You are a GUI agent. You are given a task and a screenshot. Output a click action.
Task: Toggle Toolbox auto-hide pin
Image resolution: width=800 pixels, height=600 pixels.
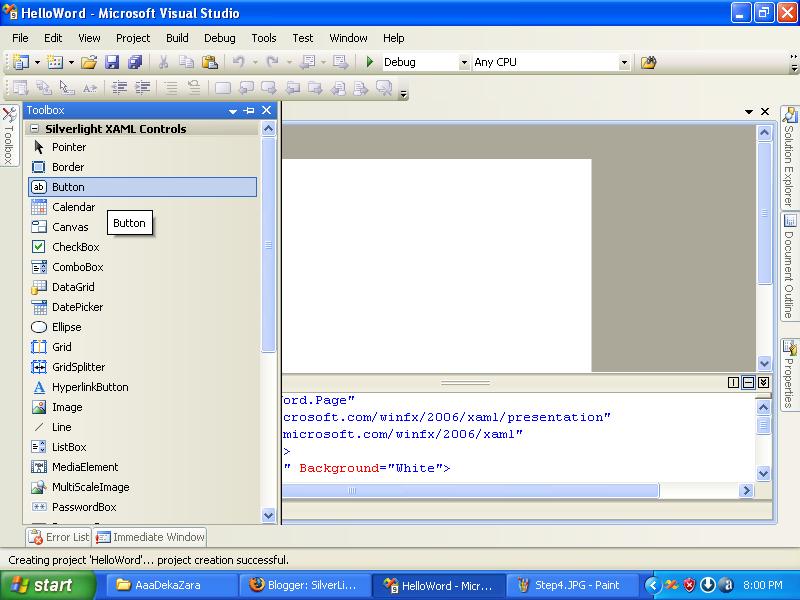(249, 110)
